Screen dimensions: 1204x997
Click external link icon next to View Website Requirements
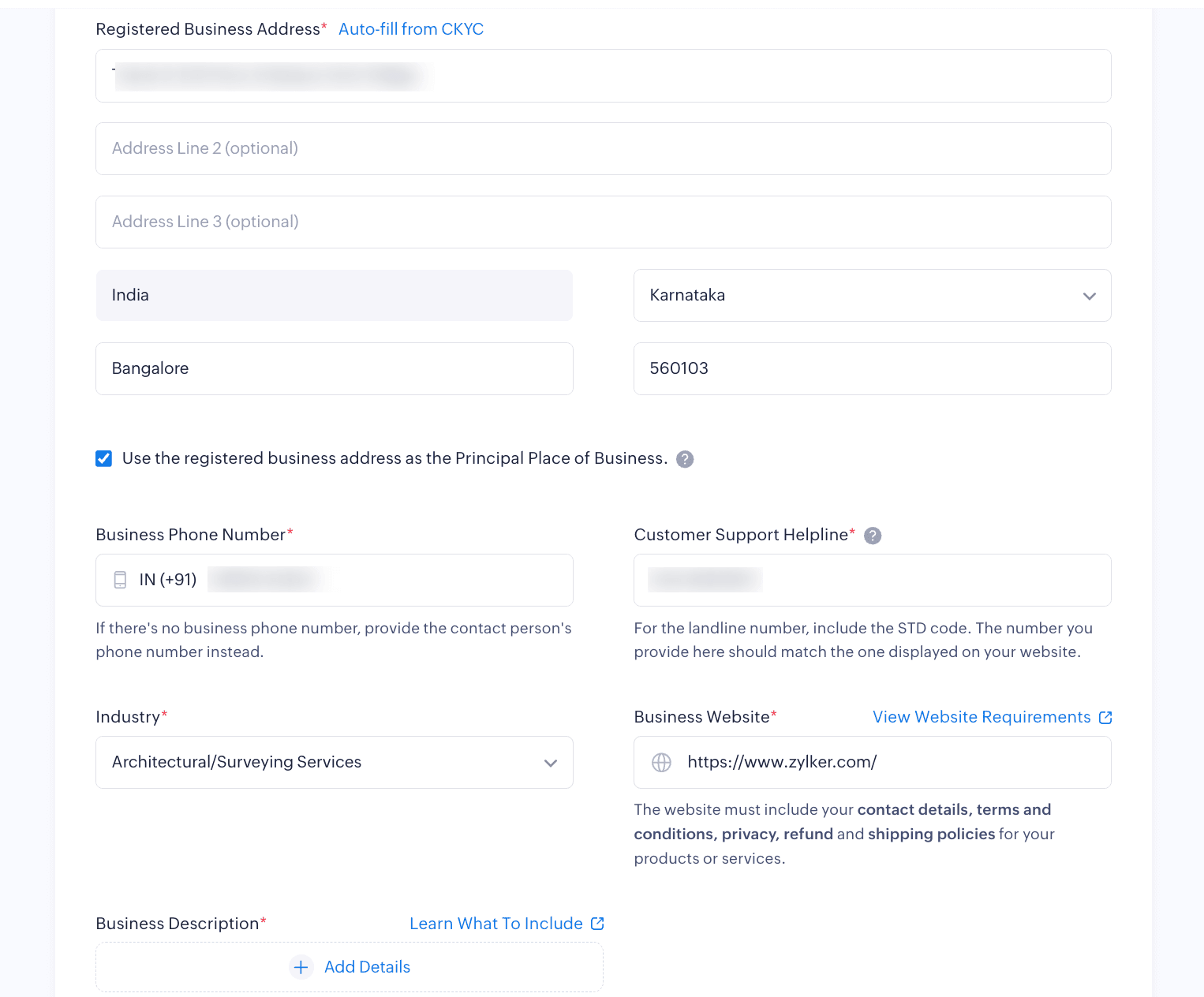pyautogui.click(x=1105, y=718)
